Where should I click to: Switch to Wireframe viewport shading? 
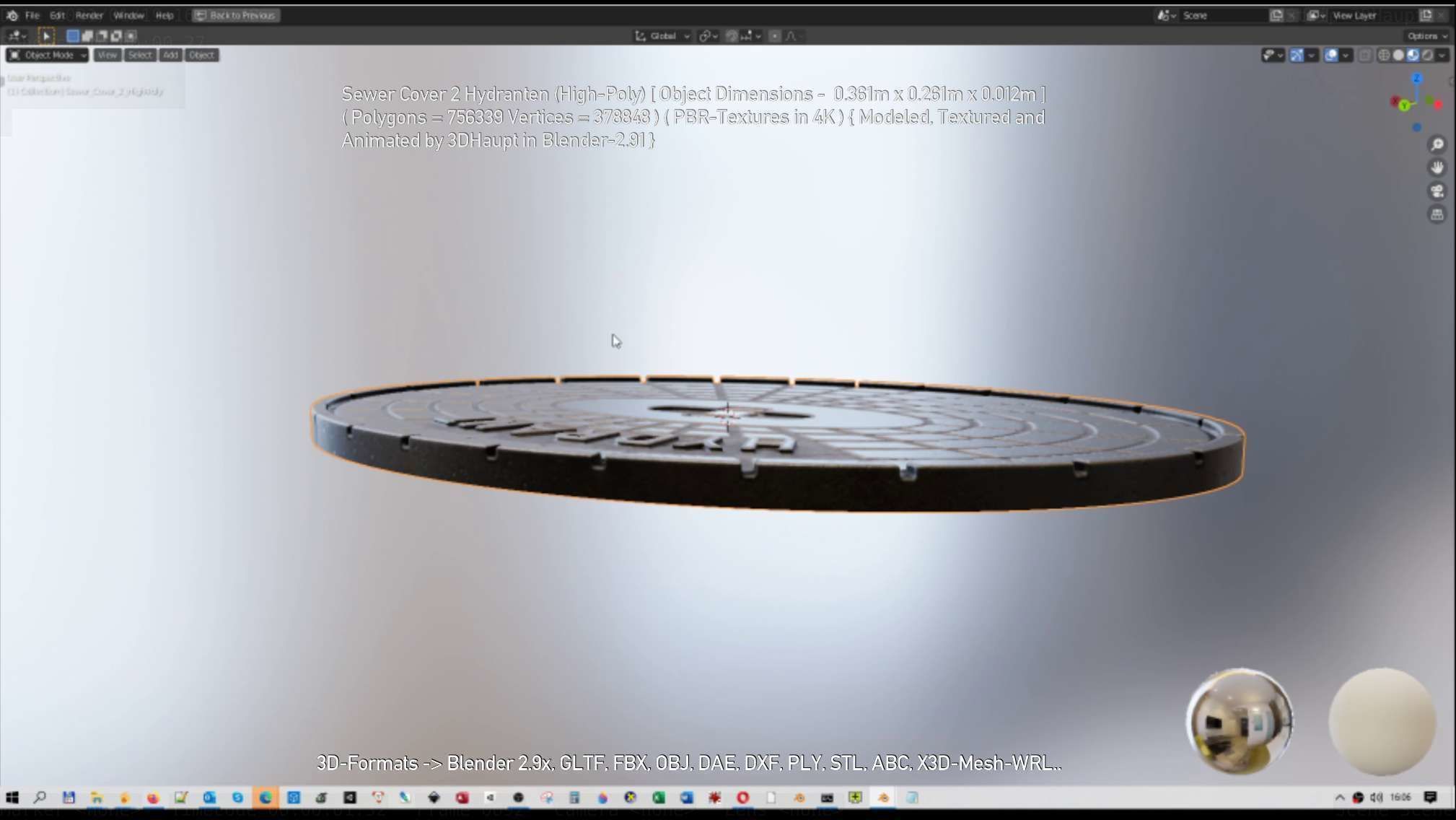1384,55
